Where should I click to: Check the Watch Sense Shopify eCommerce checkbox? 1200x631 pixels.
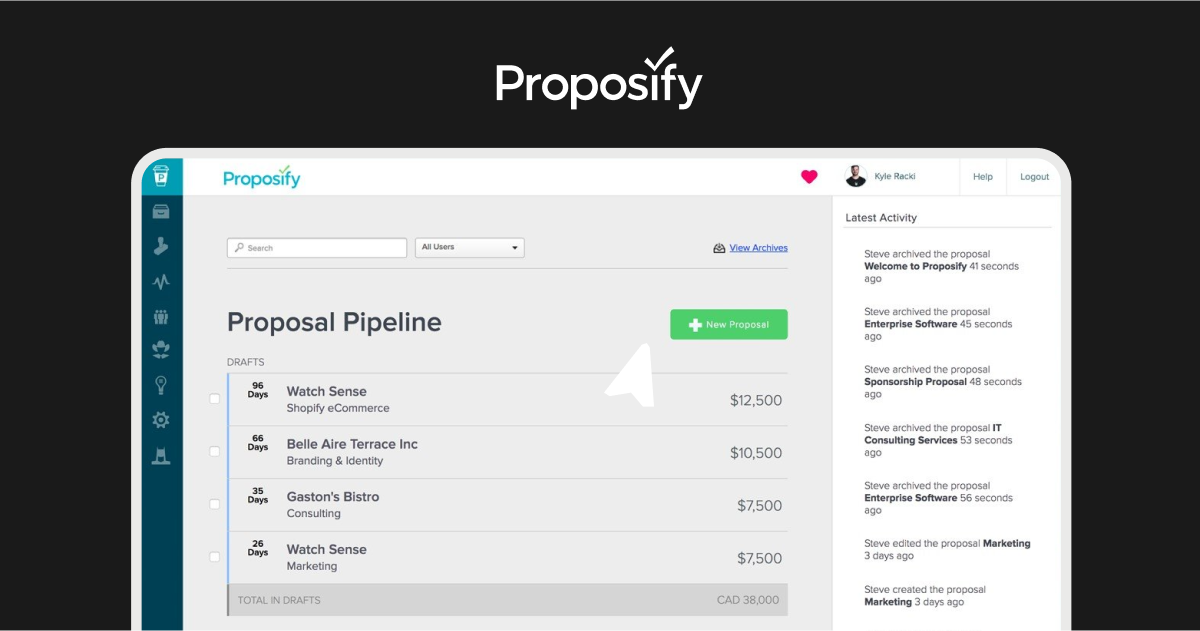pyautogui.click(x=214, y=399)
